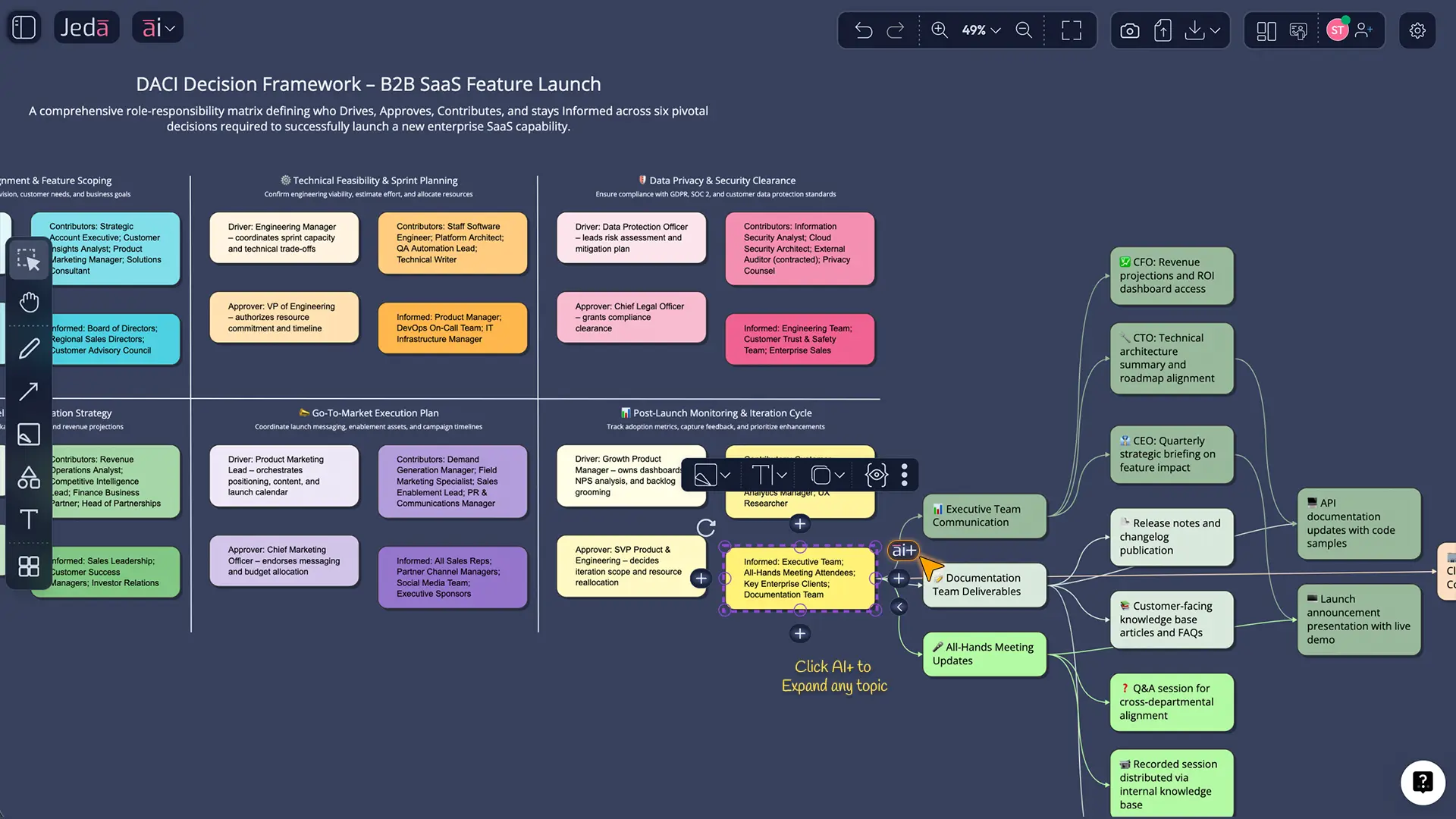Open the text style menu in floating toolbar

[x=769, y=475]
